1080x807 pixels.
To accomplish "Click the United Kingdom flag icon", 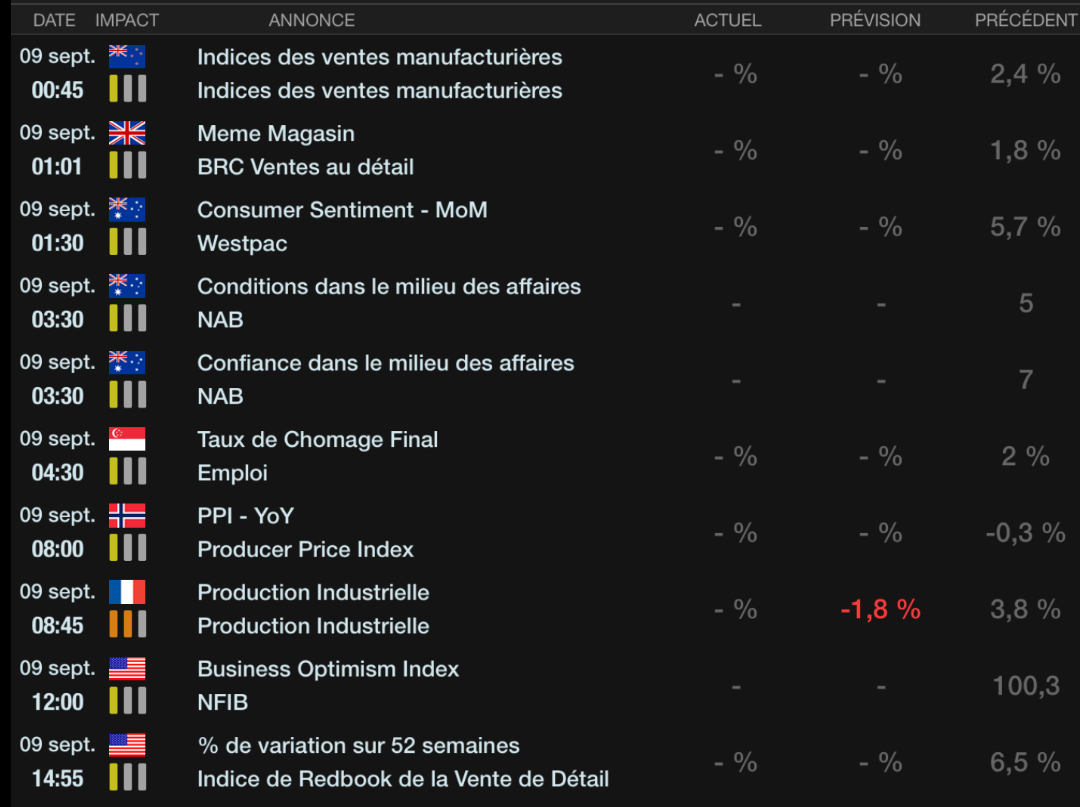I will 127,133.
